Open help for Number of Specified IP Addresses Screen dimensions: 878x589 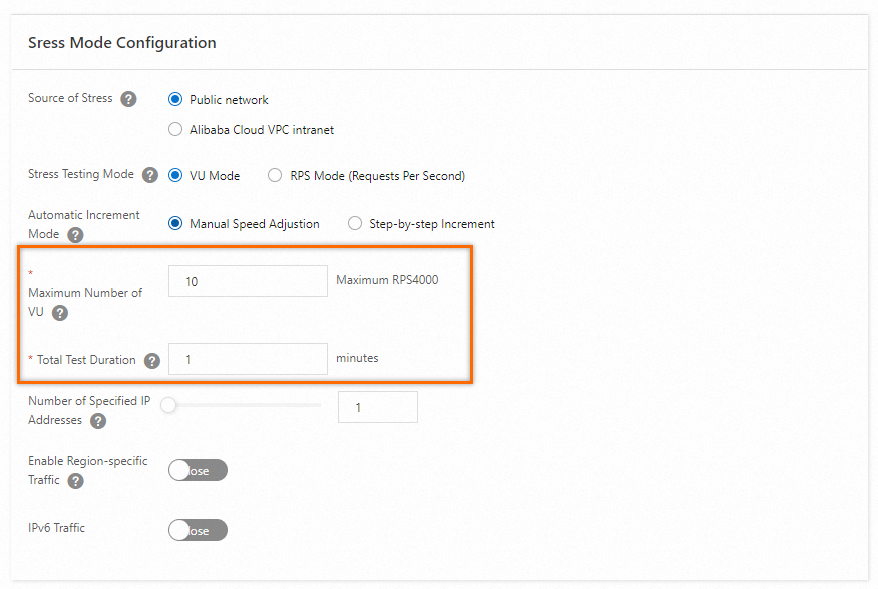pyautogui.click(x=98, y=421)
